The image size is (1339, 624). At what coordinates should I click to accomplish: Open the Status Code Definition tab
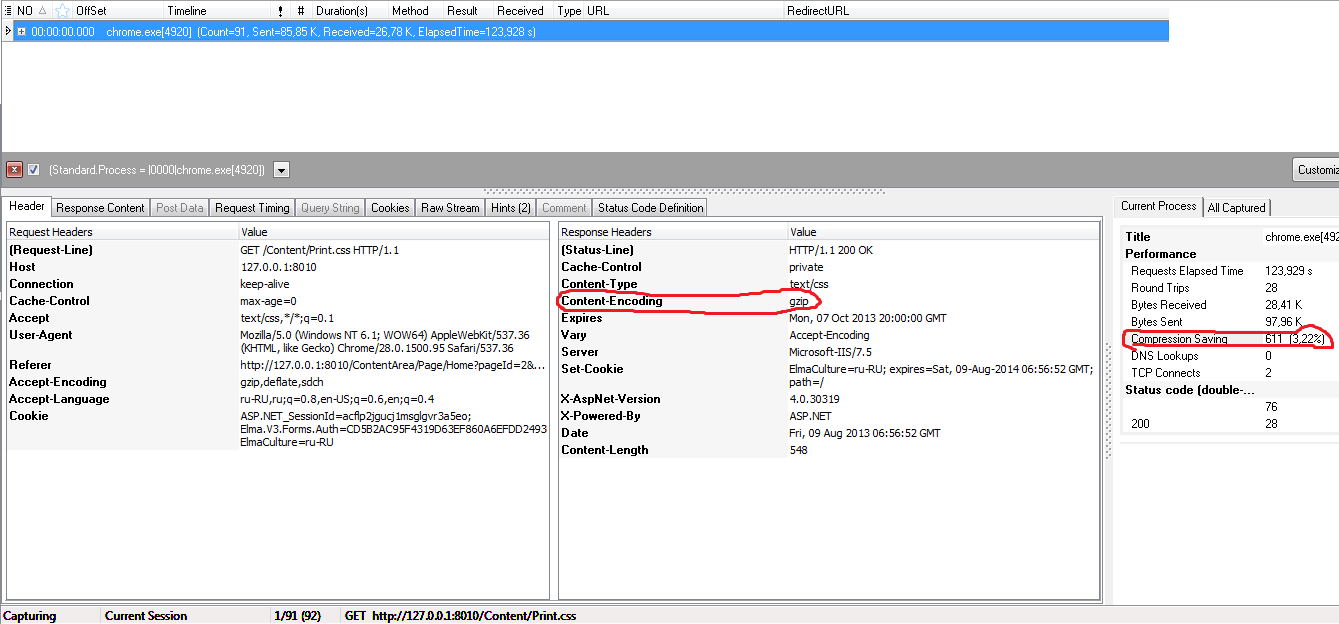point(650,208)
